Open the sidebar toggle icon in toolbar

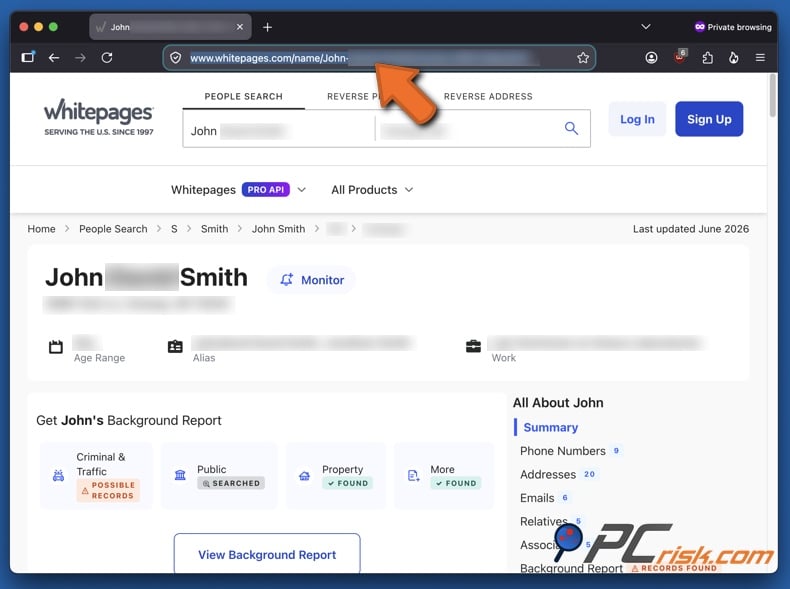tap(28, 57)
